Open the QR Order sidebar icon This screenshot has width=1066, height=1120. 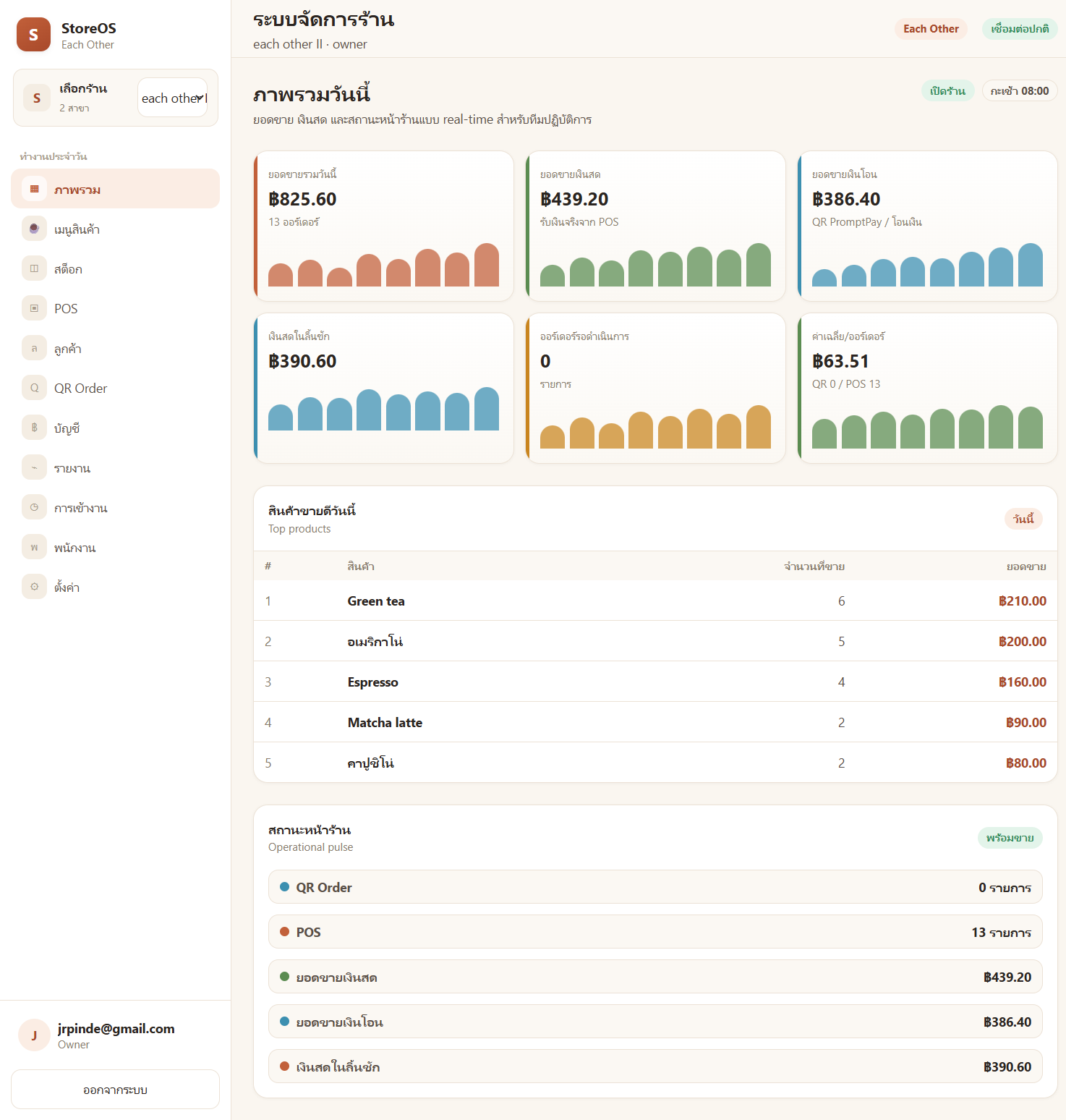coord(34,388)
